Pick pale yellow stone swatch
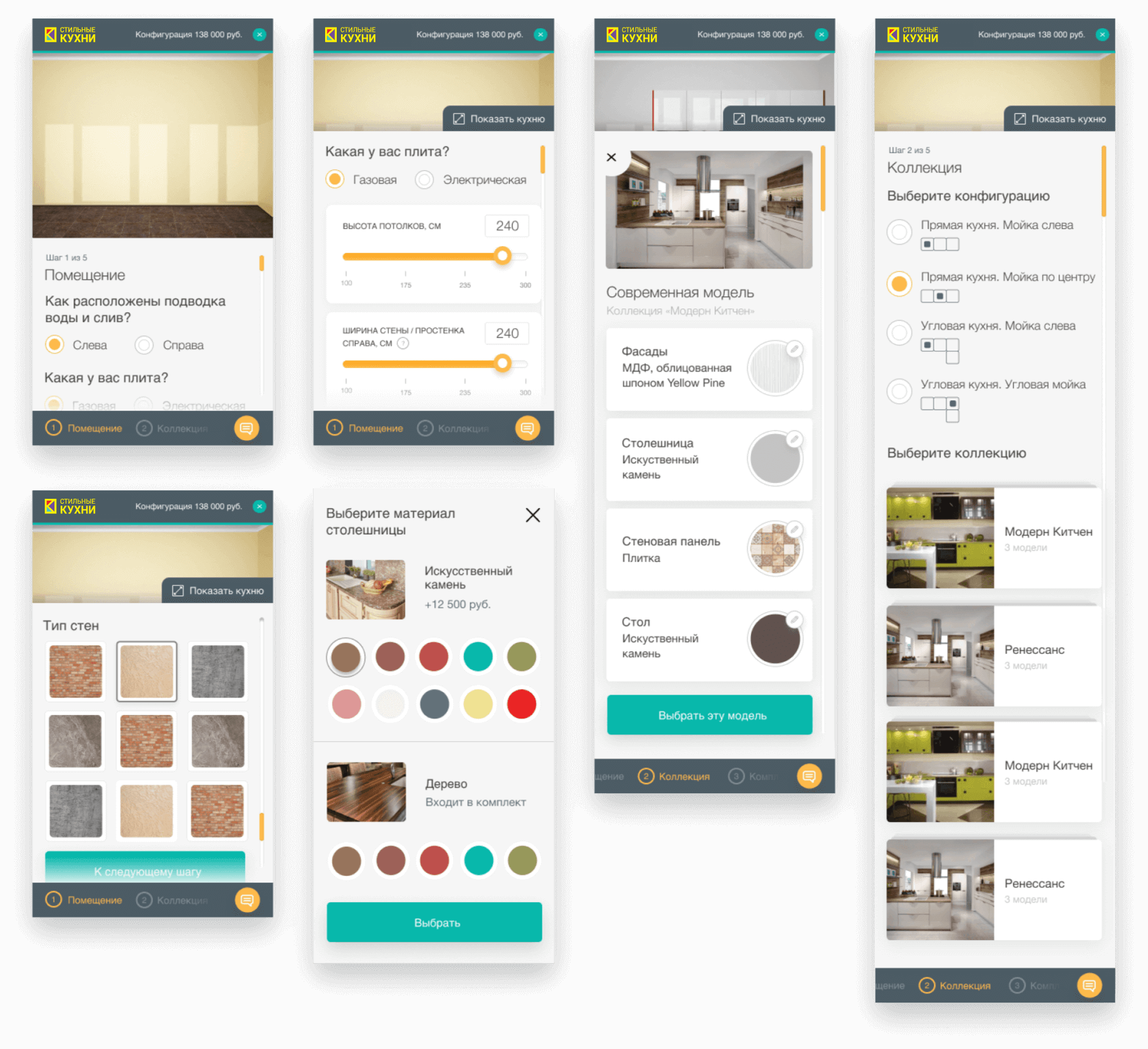The width and height of the screenshot is (1148, 1049). [478, 704]
